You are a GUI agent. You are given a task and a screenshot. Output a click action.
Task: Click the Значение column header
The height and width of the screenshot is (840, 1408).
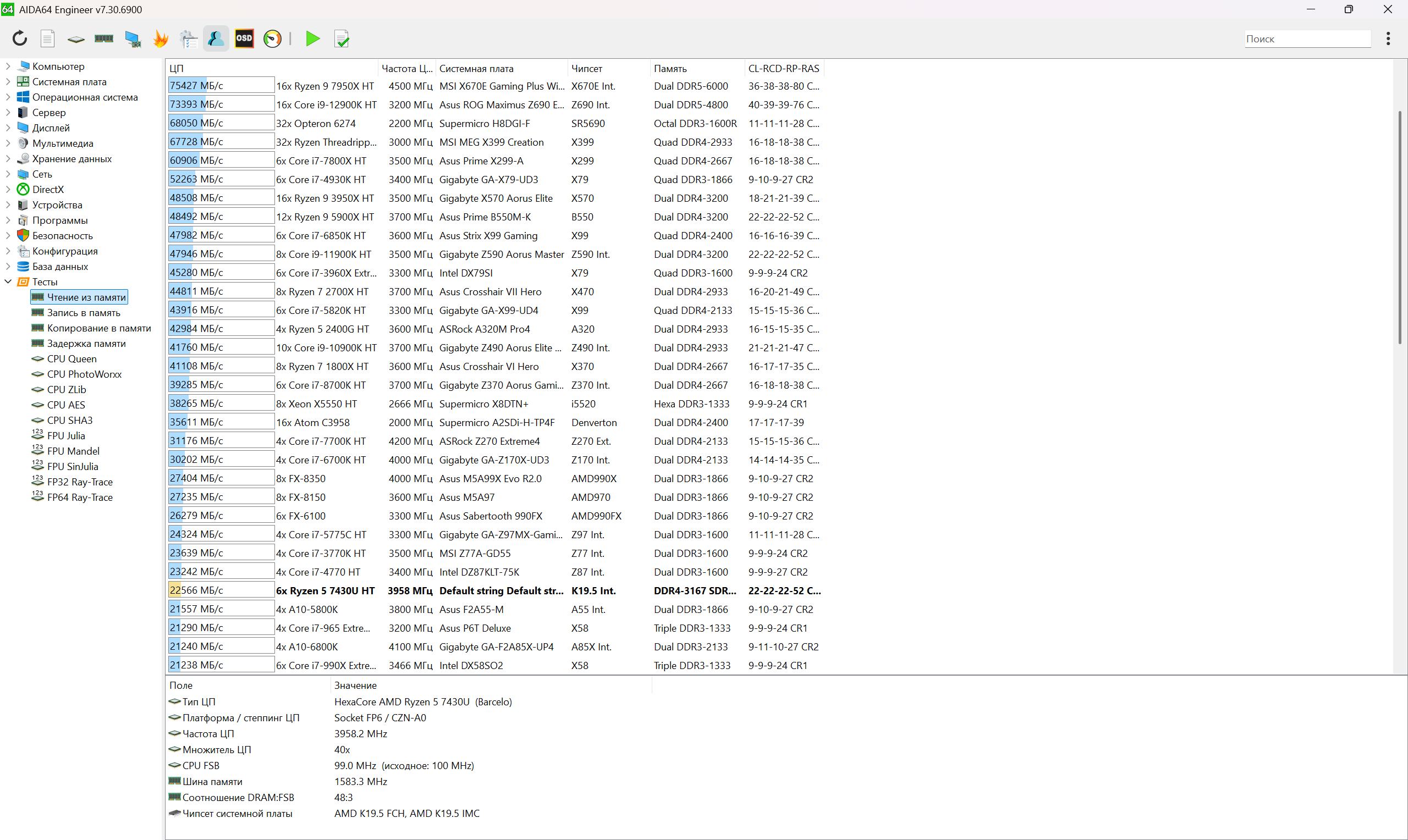click(x=491, y=686)
